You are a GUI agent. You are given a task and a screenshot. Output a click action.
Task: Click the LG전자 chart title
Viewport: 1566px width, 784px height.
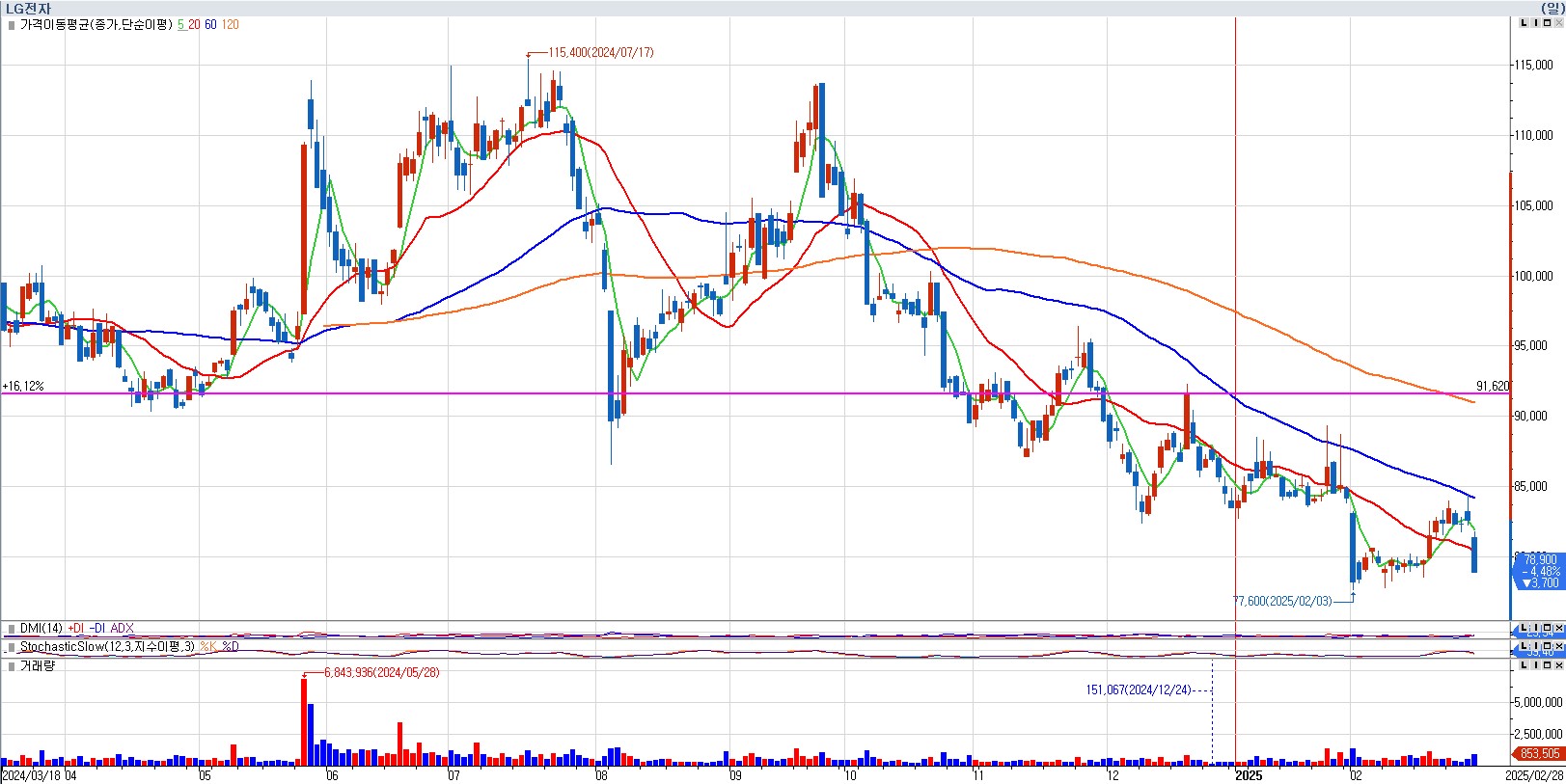(28, 9)
